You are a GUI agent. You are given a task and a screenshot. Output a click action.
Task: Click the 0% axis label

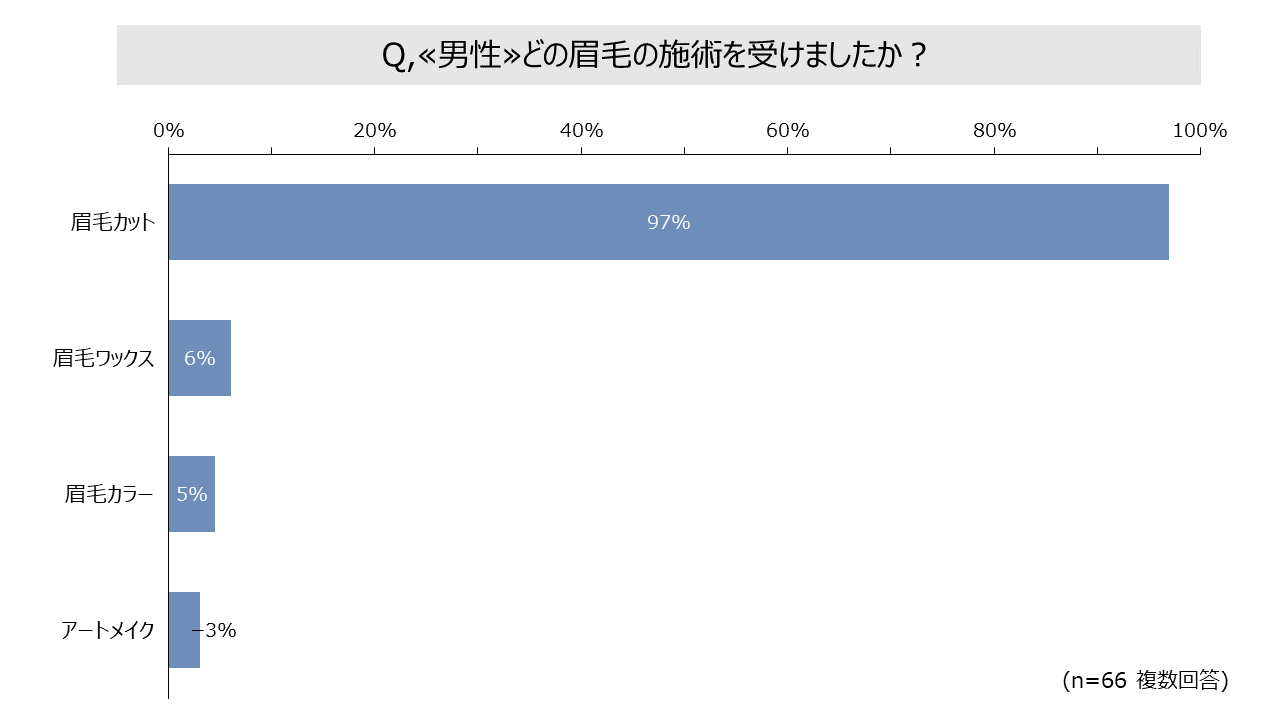click(168, 131)
